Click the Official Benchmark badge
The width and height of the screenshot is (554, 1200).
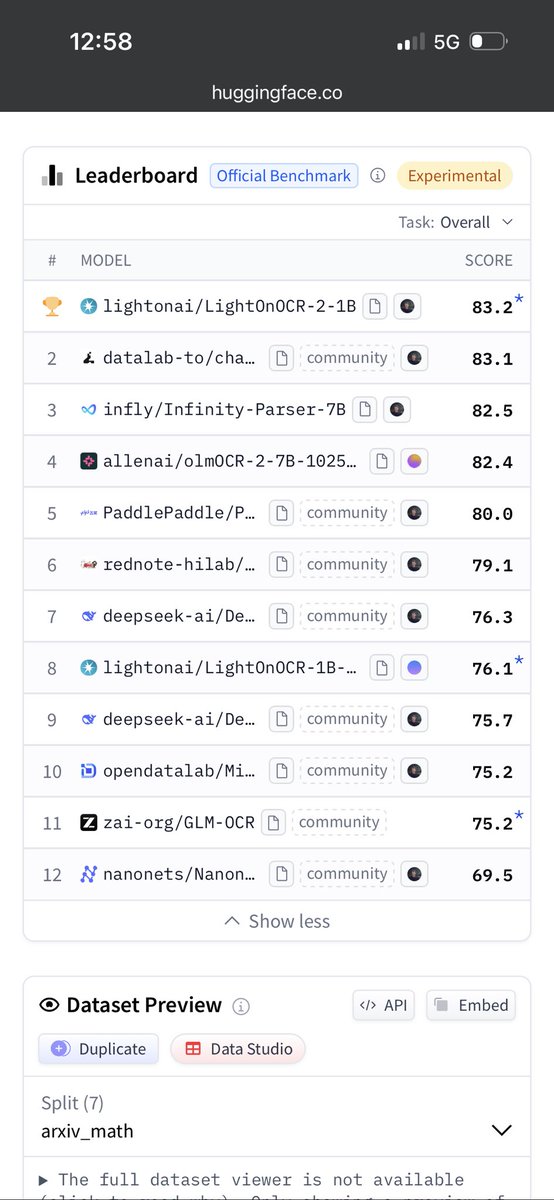point(284,176)
